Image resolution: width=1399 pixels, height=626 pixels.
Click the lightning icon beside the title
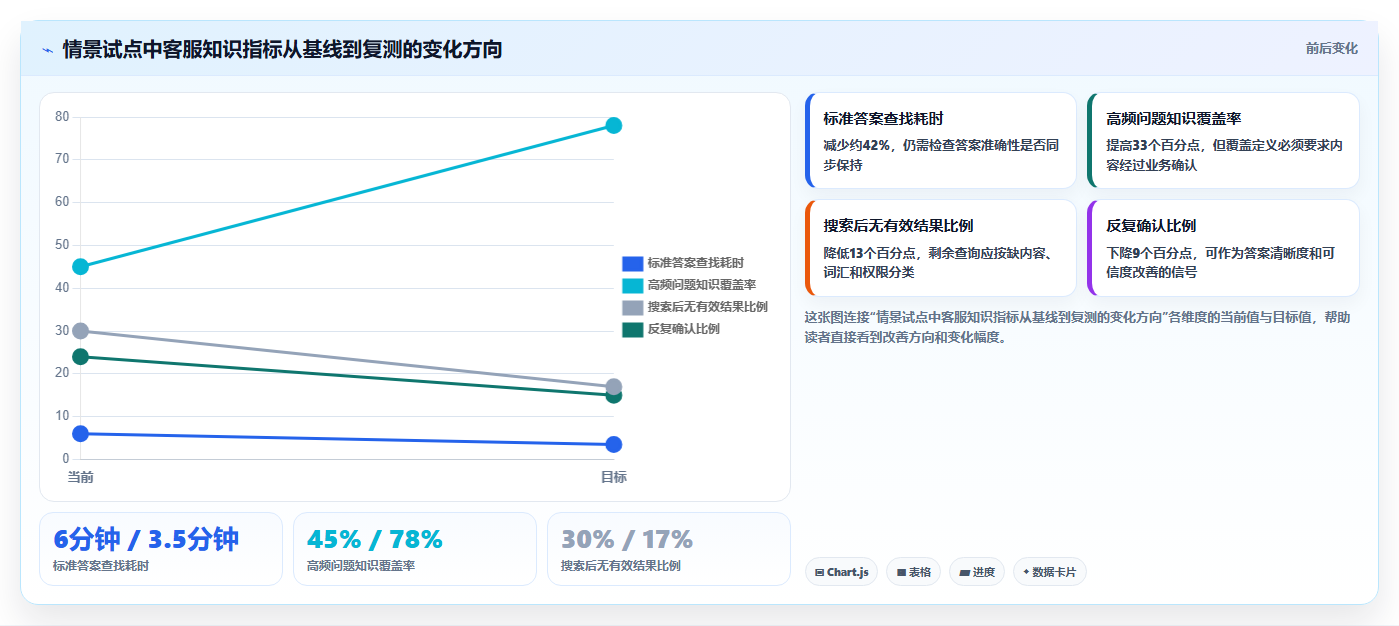[47, 49]
